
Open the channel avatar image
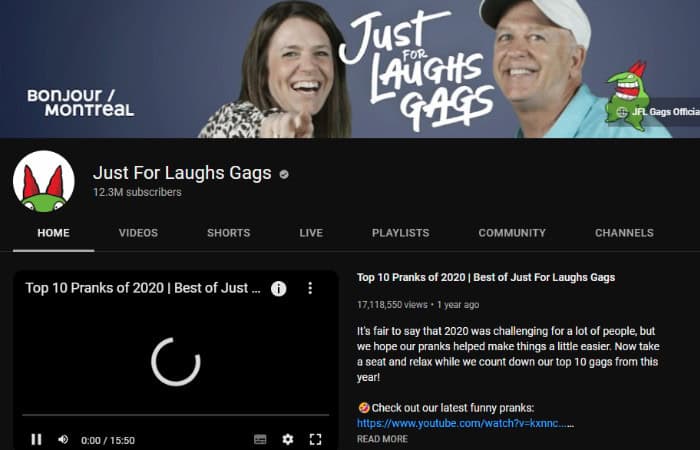tap(44, 181)
